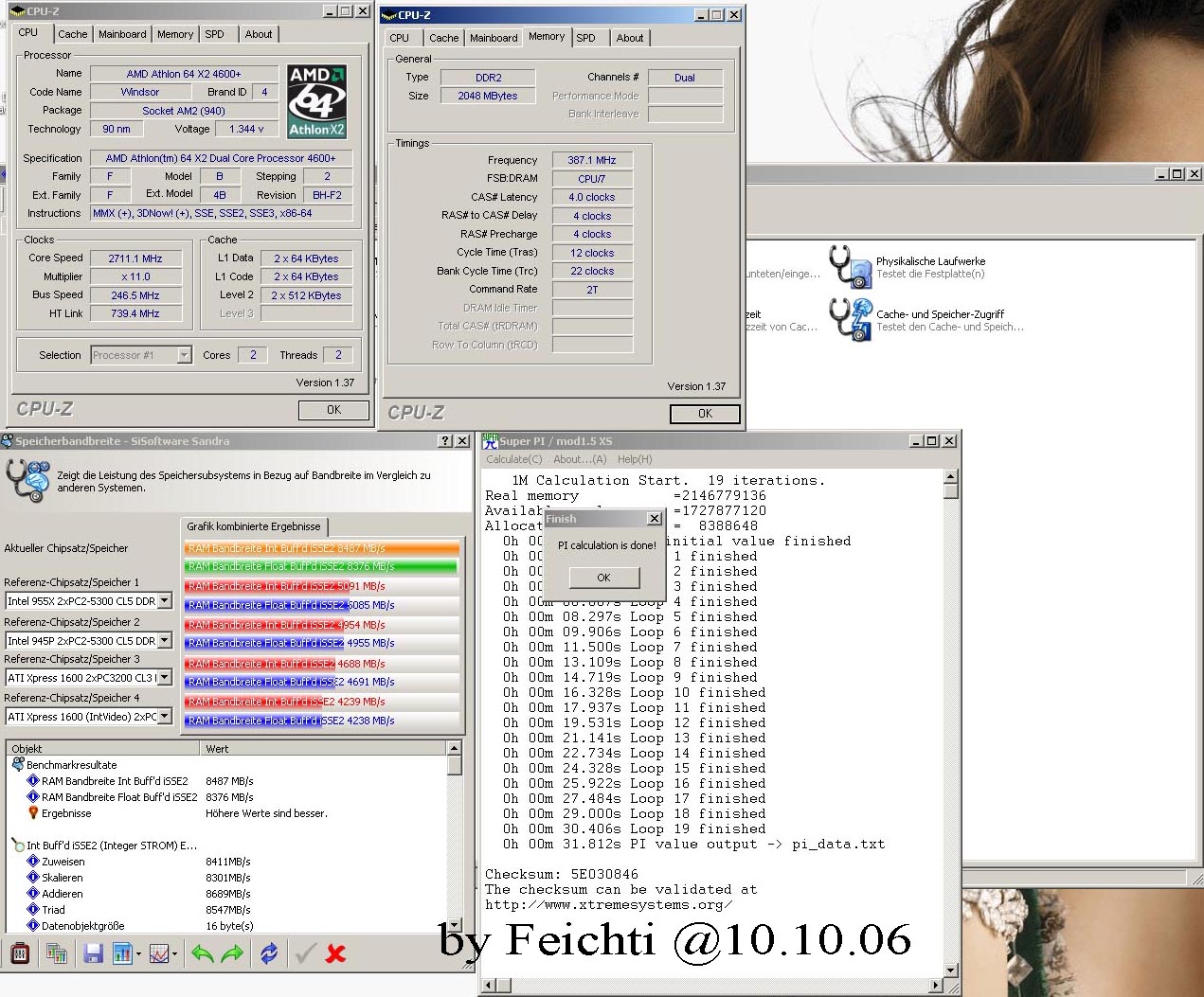Image resolution: width=1204 pixels, height=997 pixels.
Task: Click Super PI horizontal scrollbar left arrow
Action: pyautogui.click(x=490, y=987)
